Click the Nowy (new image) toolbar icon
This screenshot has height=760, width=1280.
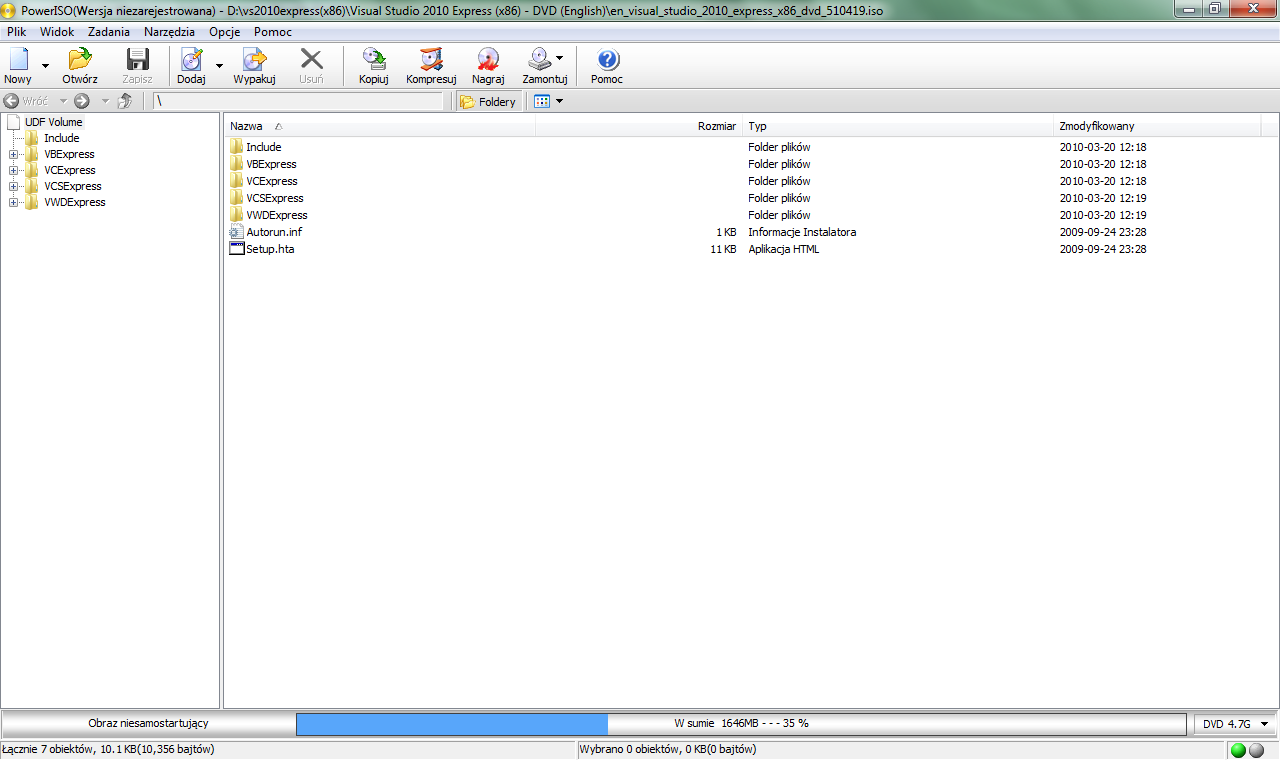point(18,60)
